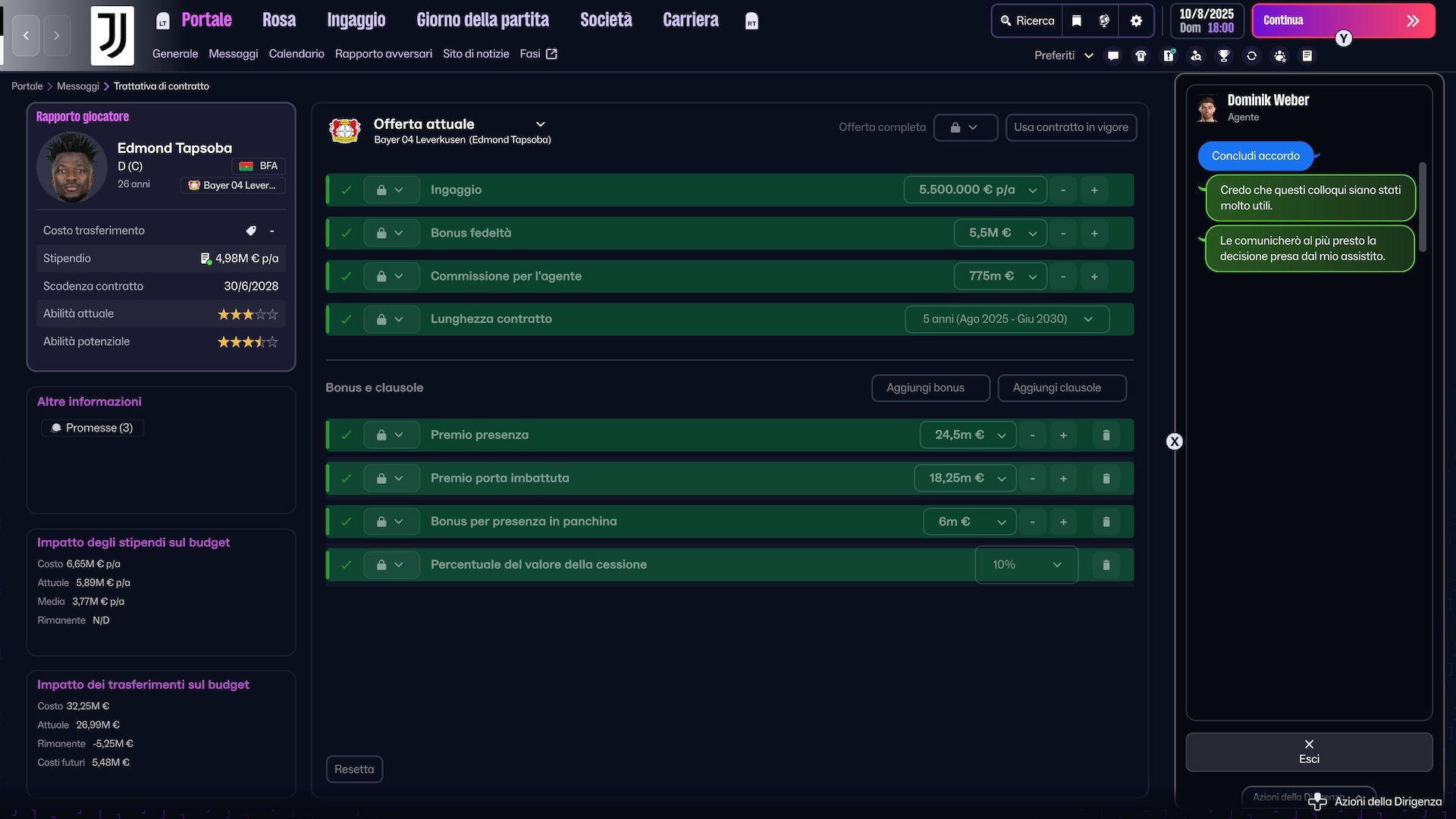Toggle the checkmark on Premio porta imbattuta row

pyautogui.click(x=347, y=479)
